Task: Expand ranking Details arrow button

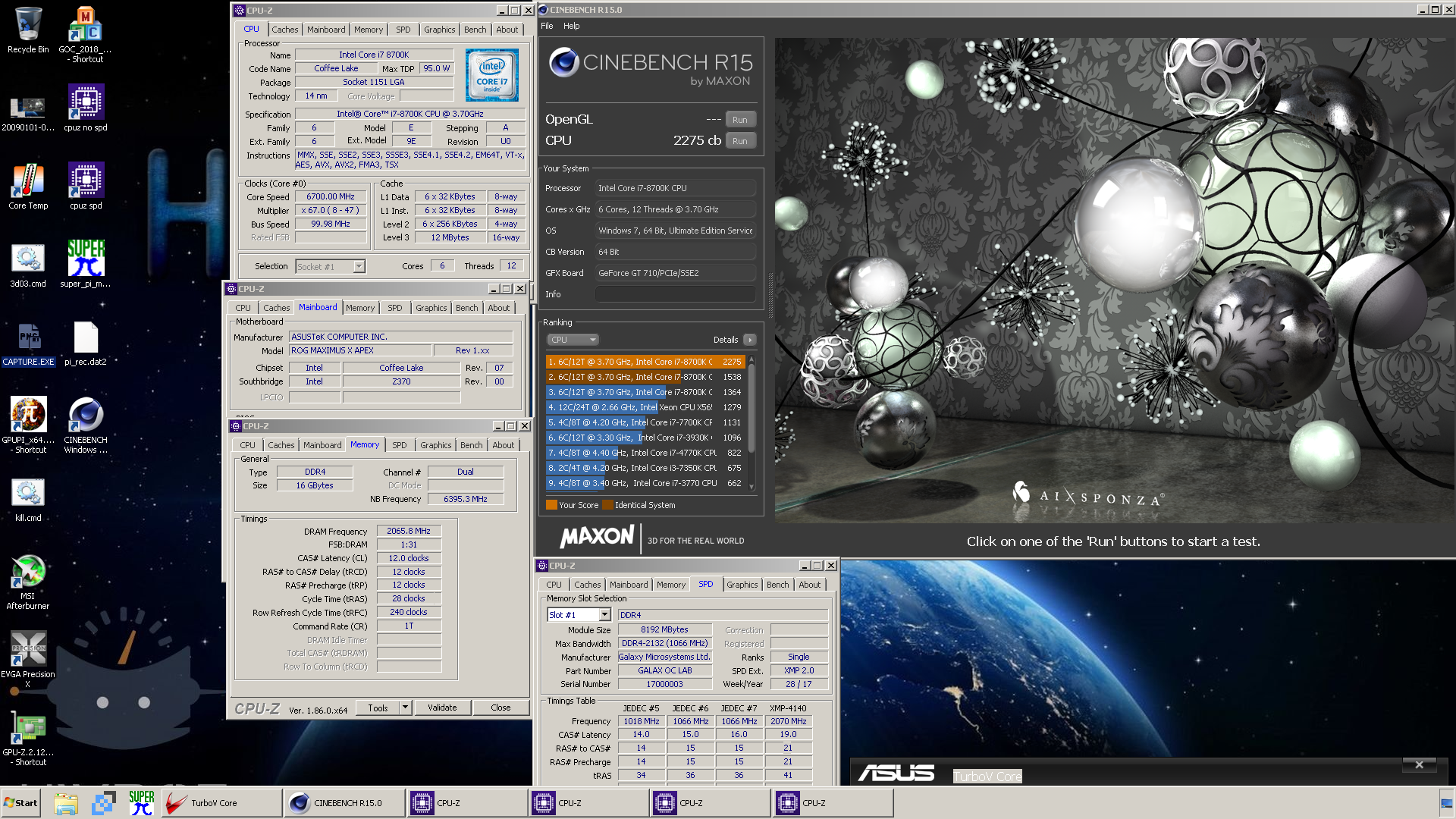Action: tap(749, 340)
